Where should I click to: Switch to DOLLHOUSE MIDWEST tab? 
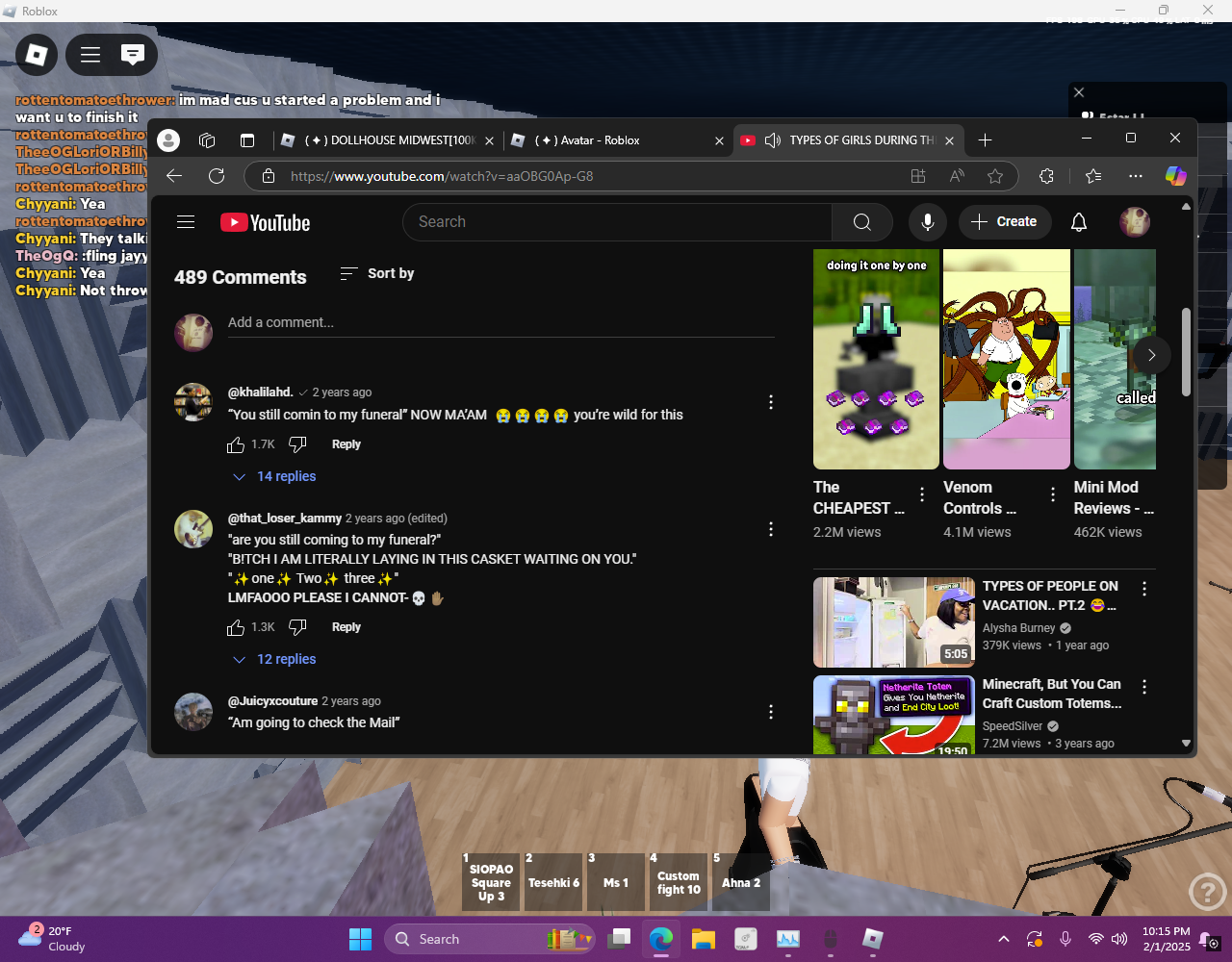coord(388,140)
